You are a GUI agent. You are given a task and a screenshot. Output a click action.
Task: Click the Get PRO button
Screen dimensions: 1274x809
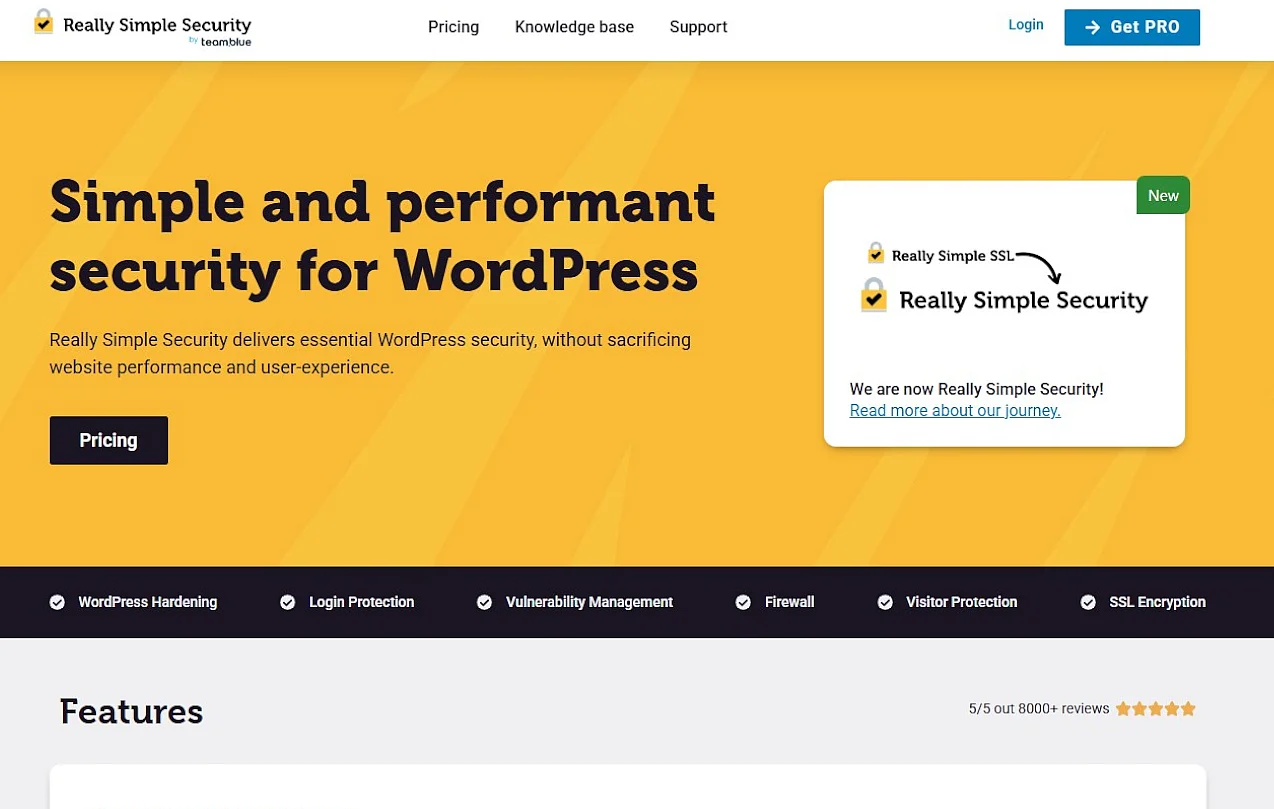coord(1132,27)
